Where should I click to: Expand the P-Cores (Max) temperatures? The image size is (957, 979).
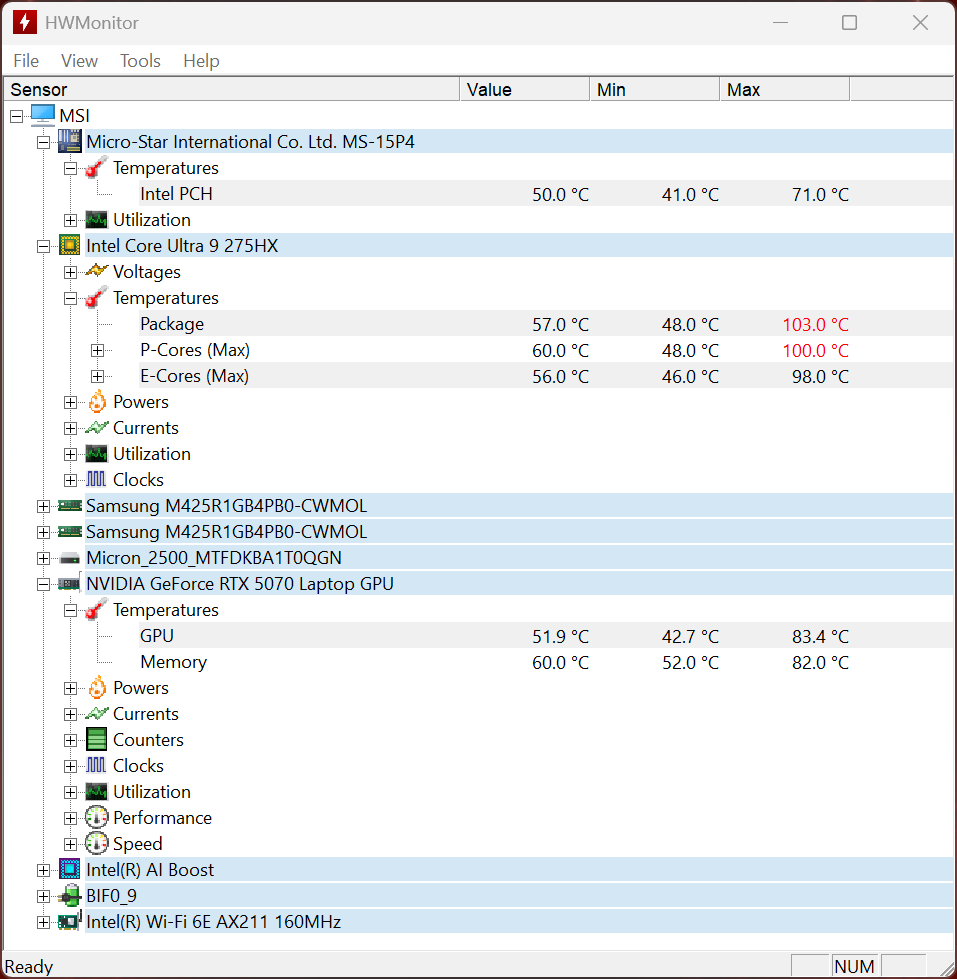click(97, 350)
